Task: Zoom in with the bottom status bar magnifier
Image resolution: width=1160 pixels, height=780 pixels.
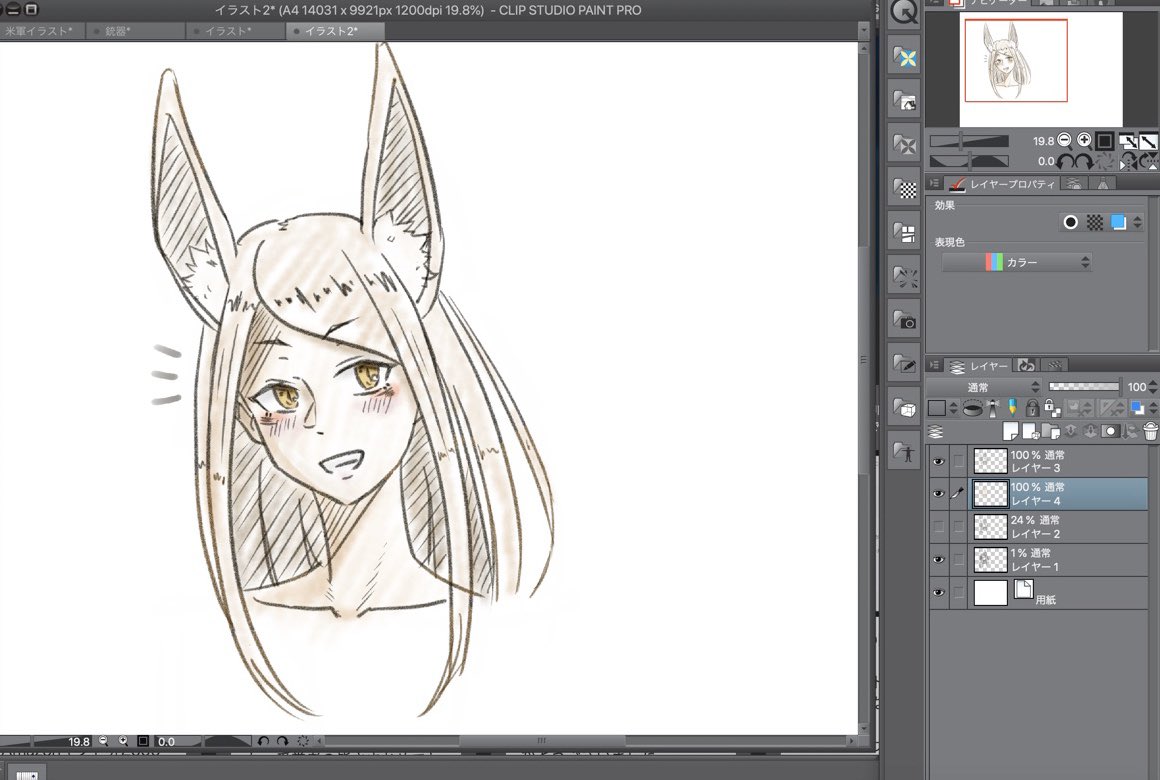Action: [123, 741]
